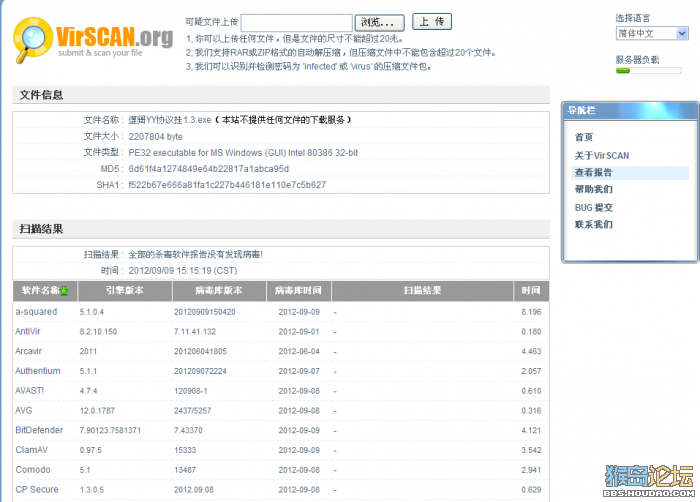This screenshot has height=502, width=700.
Task: Open 首页 in the navigation bar
Action: (583, 137)
